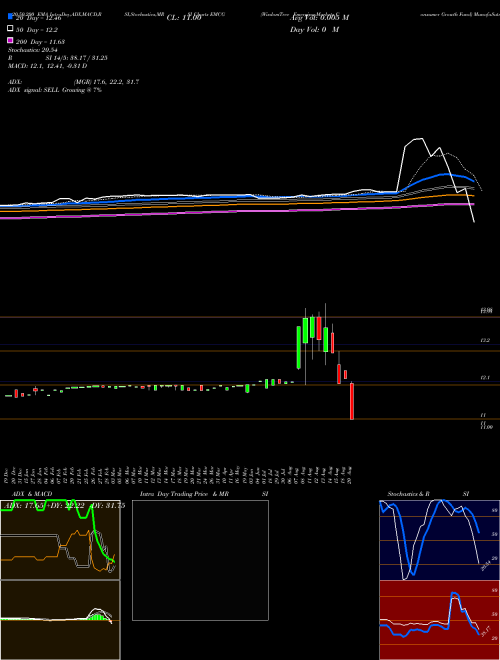The height and width of the screenshot is (660, 500).
Task: Select the '20 Day = 12.46' label
Action: point(38,18)
